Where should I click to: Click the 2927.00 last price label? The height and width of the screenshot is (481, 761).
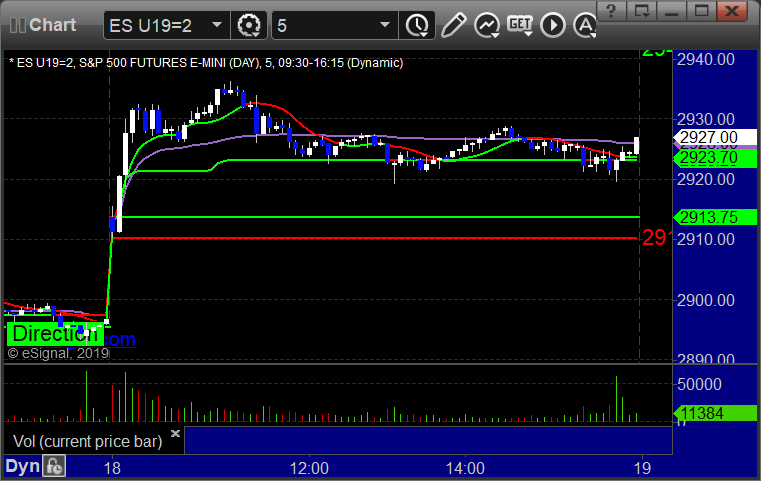click(715, 137)
